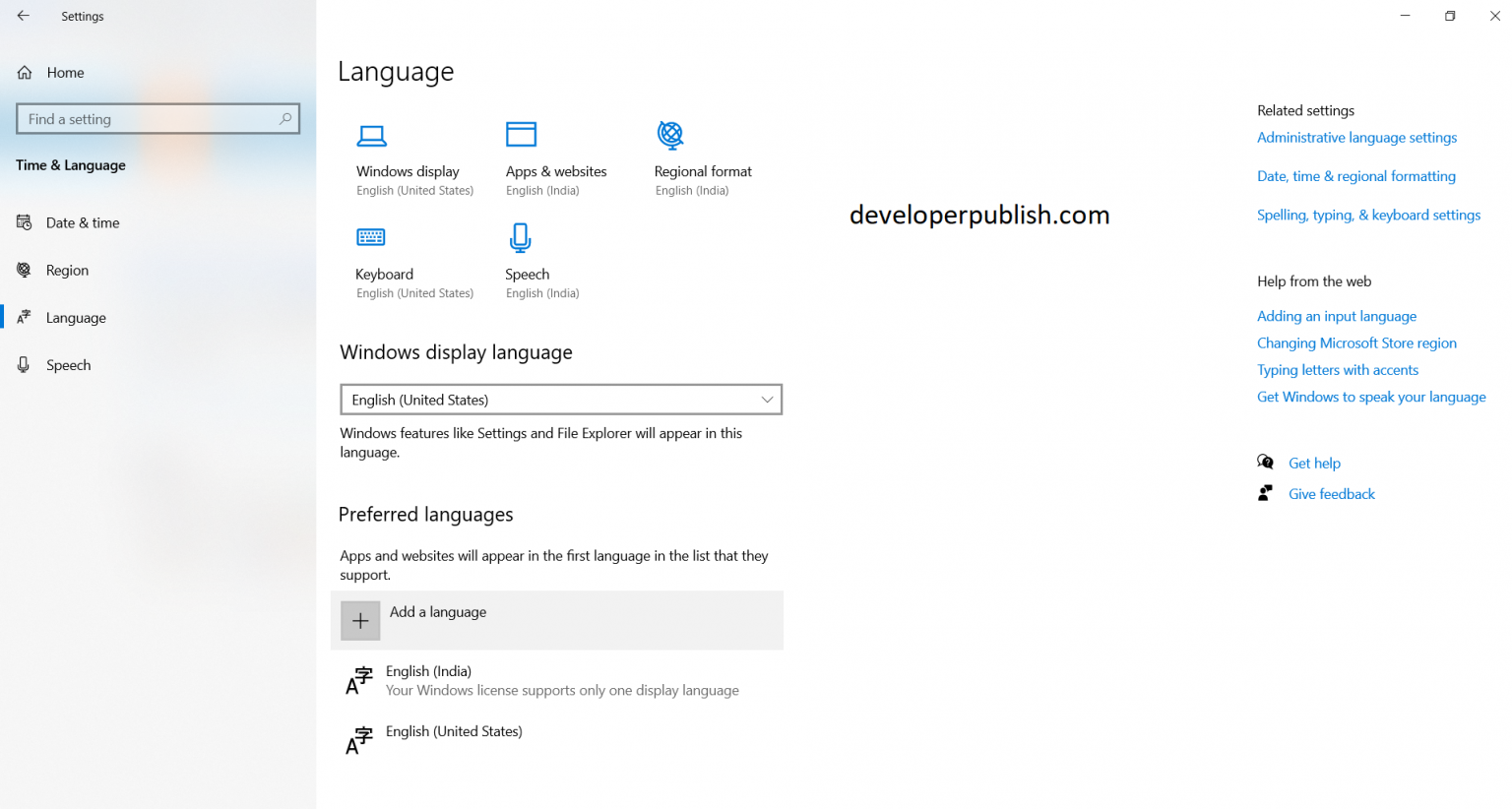Image resolution: width=1512 pixels, height=809 pixels.
Task: Click the Give feedback link
Action: [1331, 493]
